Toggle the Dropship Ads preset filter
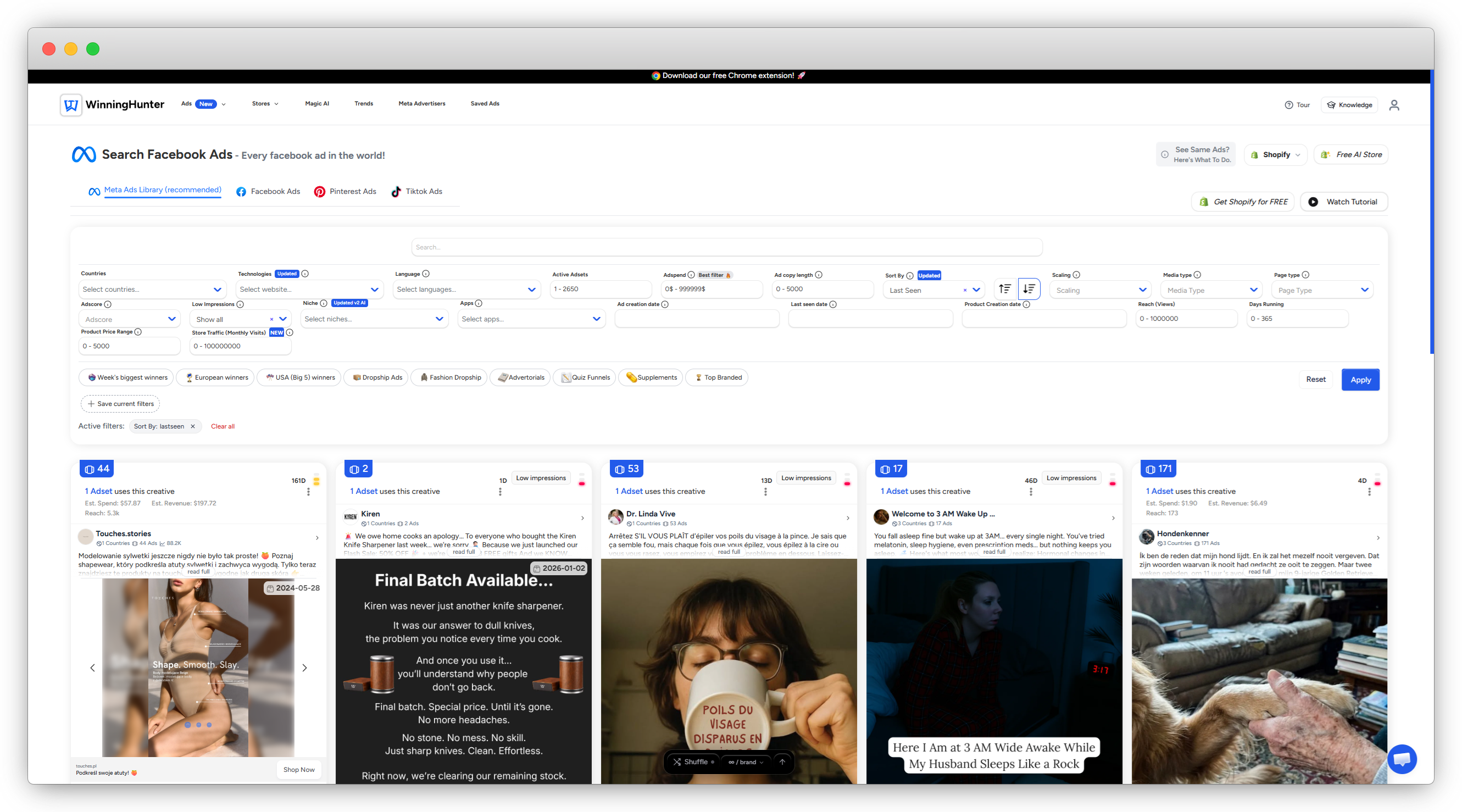Viewport: 1462px width, 812px height. pyautogui.click(x=377, y=377)
